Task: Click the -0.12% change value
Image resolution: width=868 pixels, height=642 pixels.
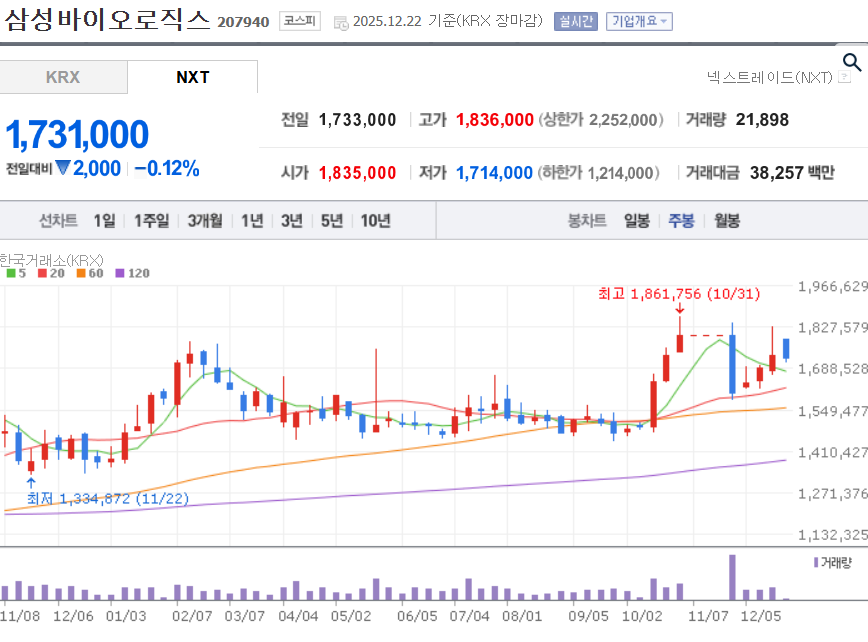Action: 167,168
